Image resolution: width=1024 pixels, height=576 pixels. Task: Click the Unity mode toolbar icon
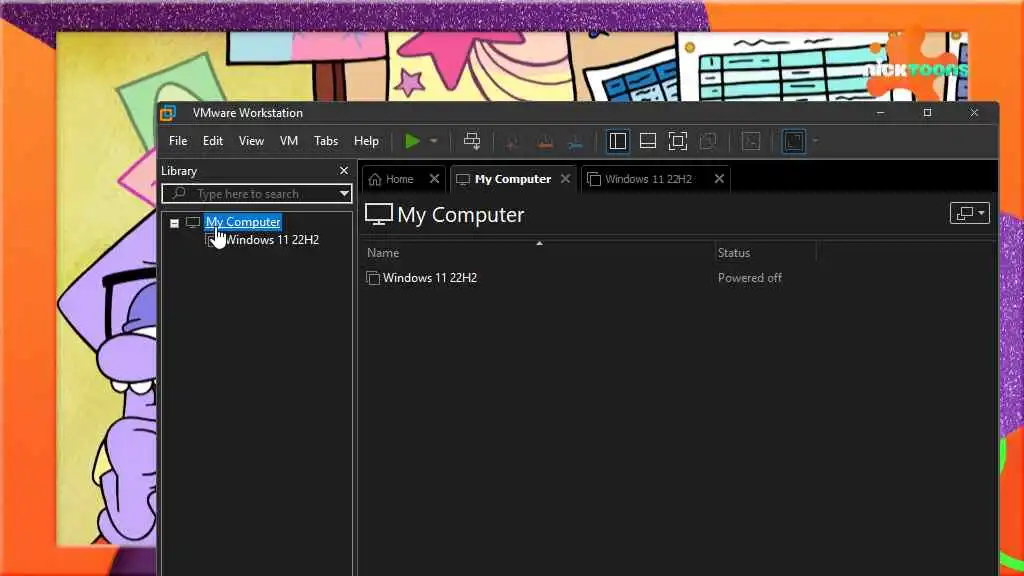coord(708,141)
